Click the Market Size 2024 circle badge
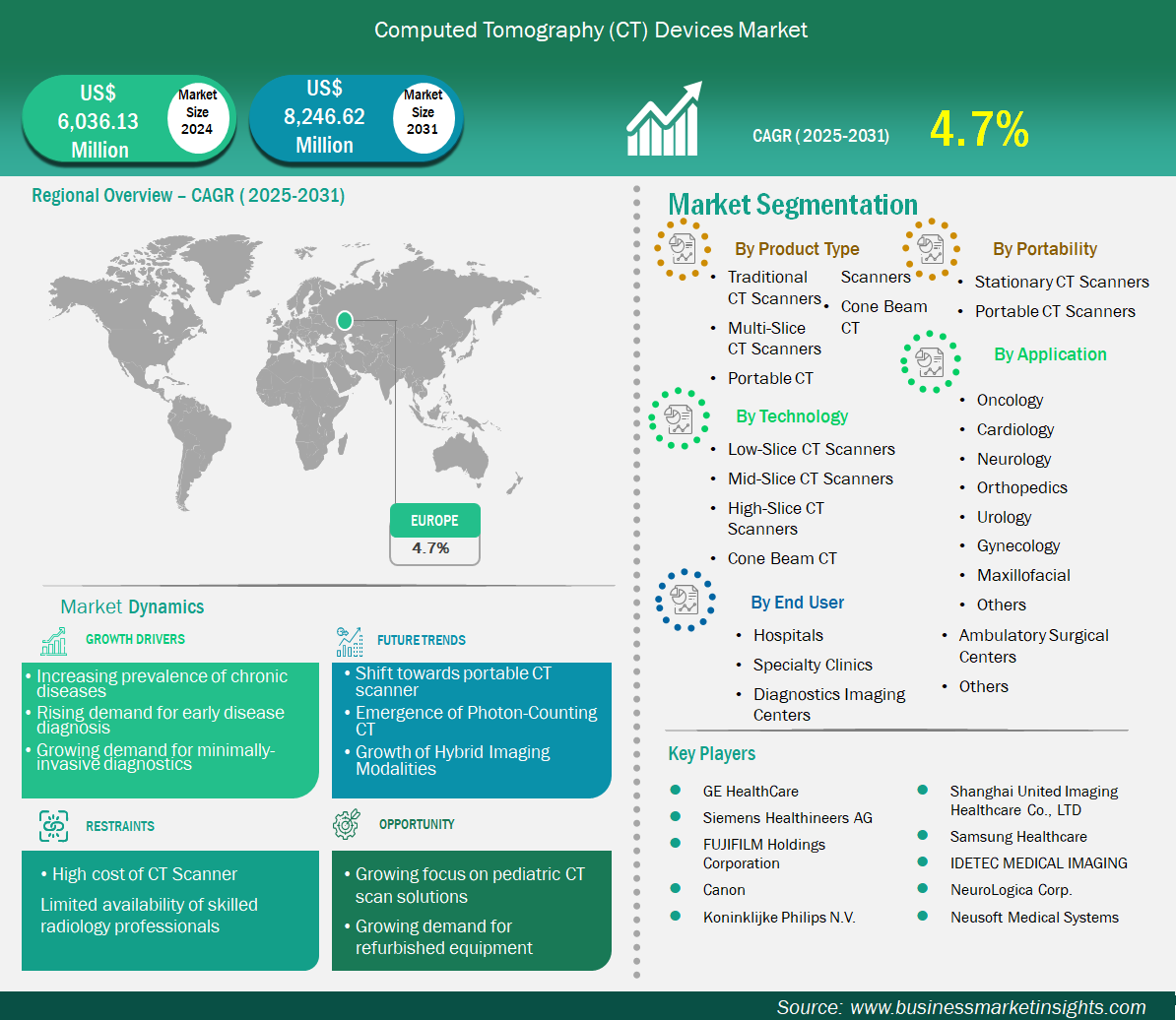The image size is (1176, 1020). (197, 112)
